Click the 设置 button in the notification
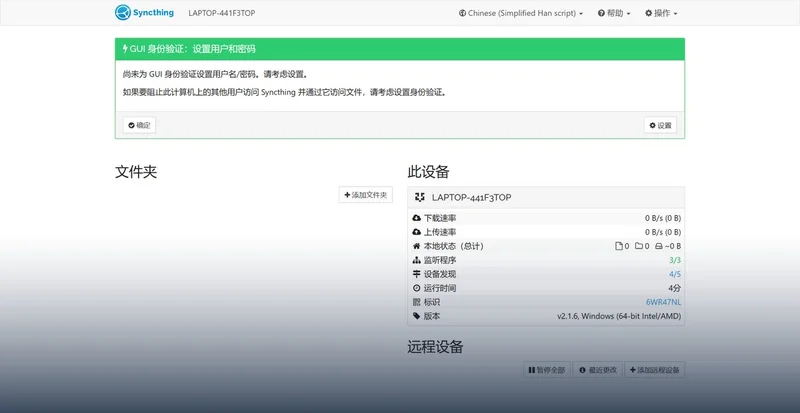The image size is (800, 413). point(660,125)
